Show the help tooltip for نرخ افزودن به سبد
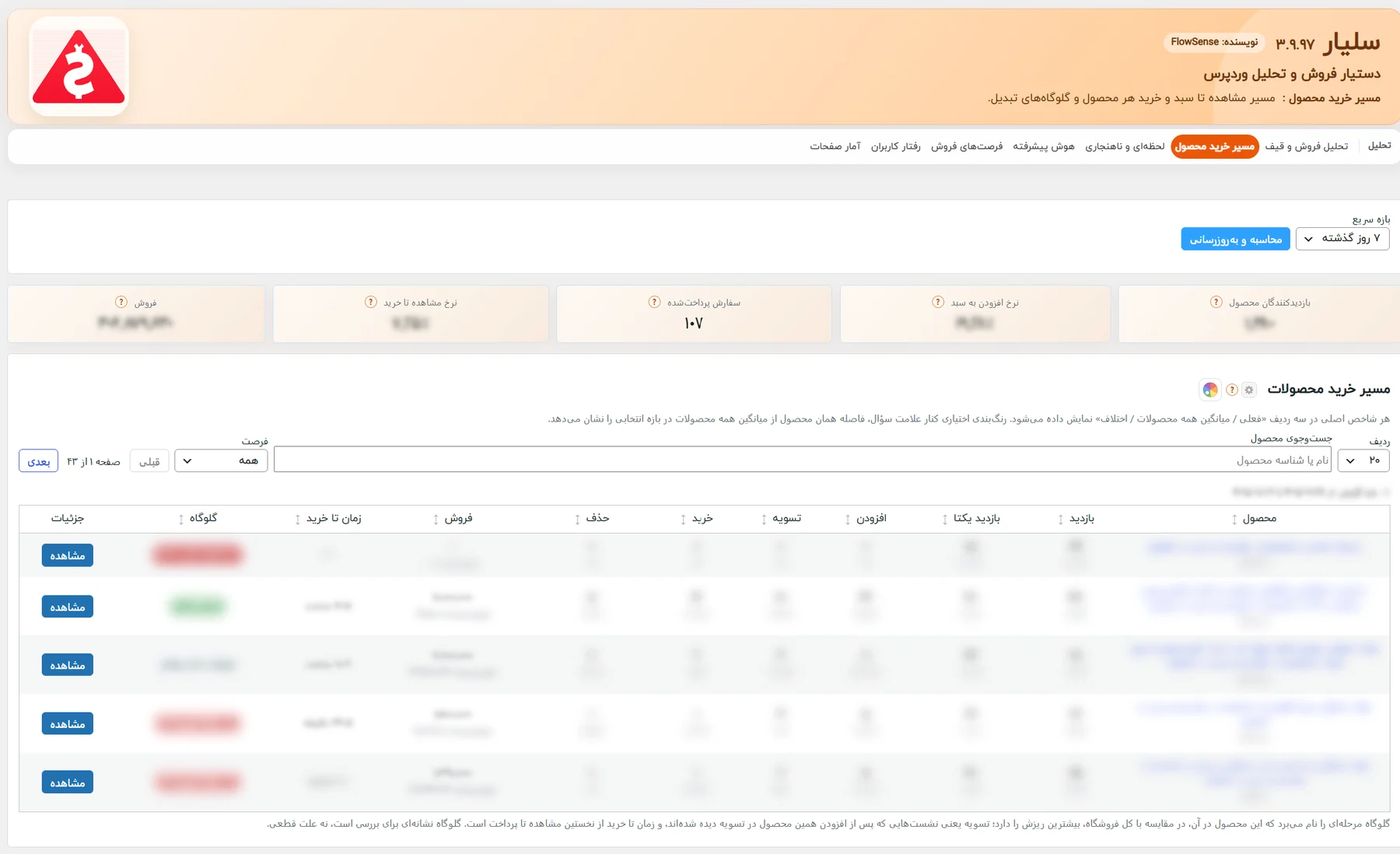This screenshot has height=854, width=1400. click(938, 302)
